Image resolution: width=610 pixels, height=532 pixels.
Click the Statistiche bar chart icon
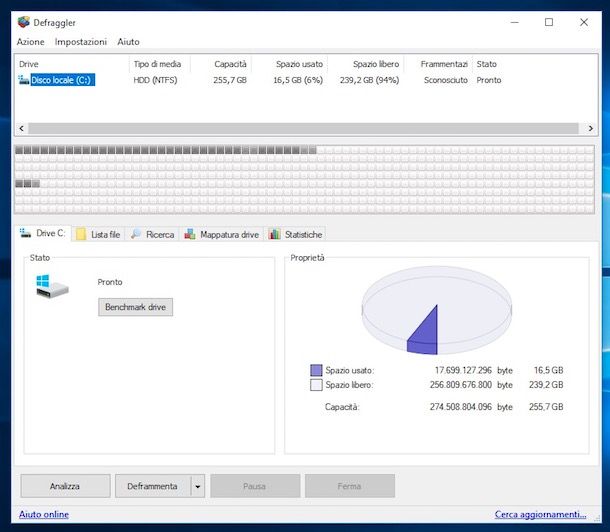274,234
